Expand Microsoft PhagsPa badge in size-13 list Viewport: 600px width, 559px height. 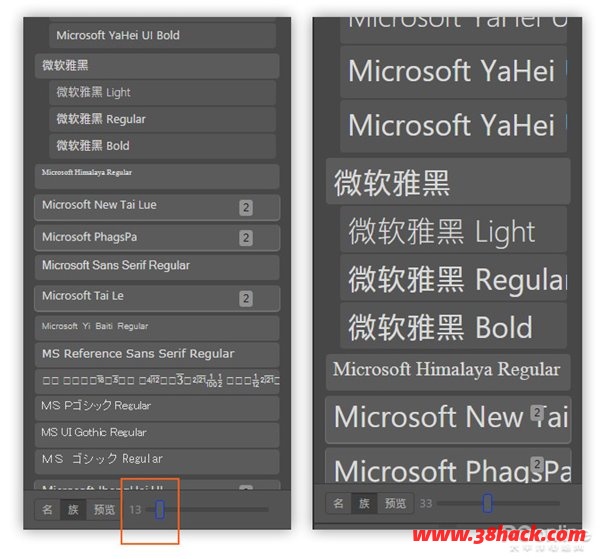(246, 238)
